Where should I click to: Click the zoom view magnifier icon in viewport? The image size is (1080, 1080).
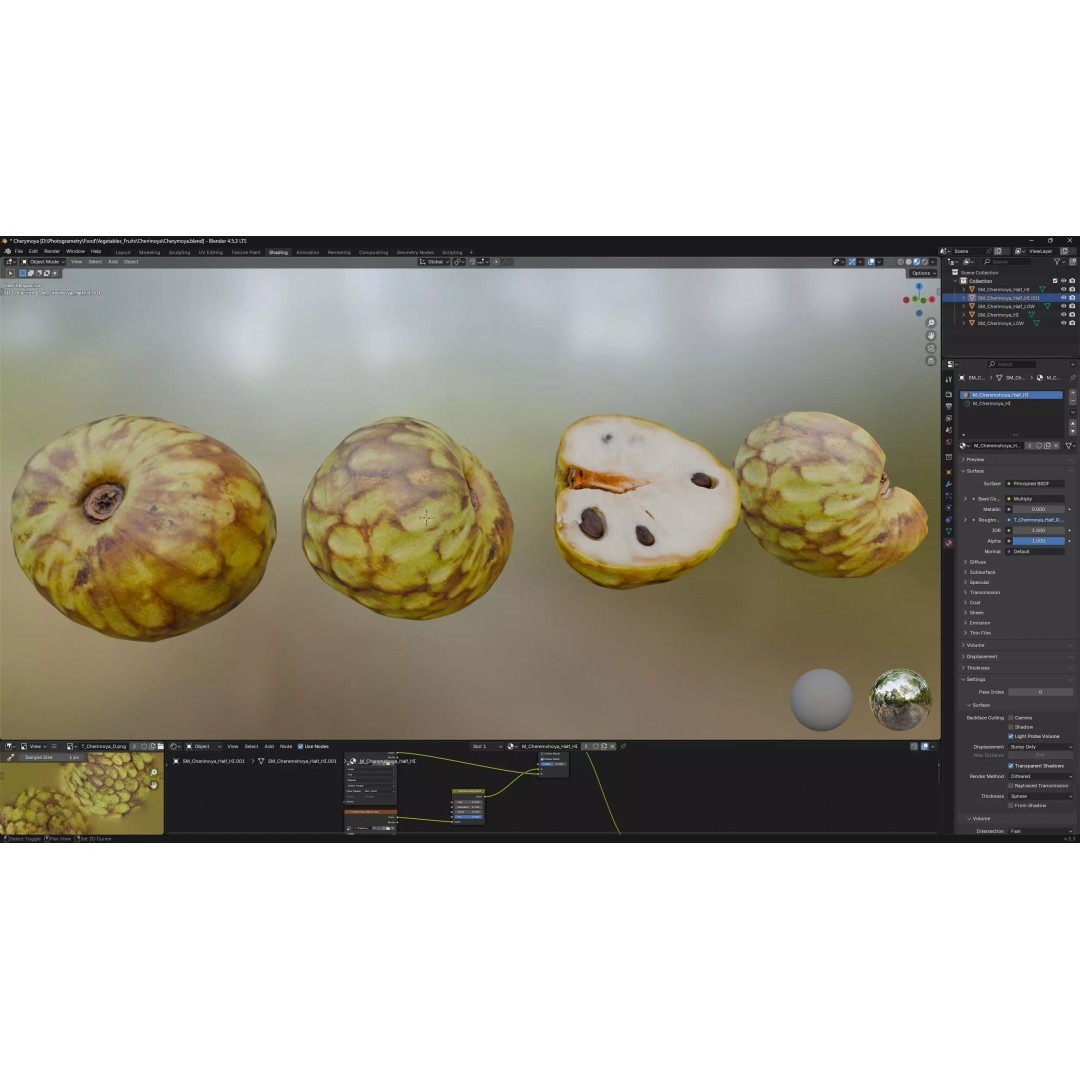tap(931, 323)
